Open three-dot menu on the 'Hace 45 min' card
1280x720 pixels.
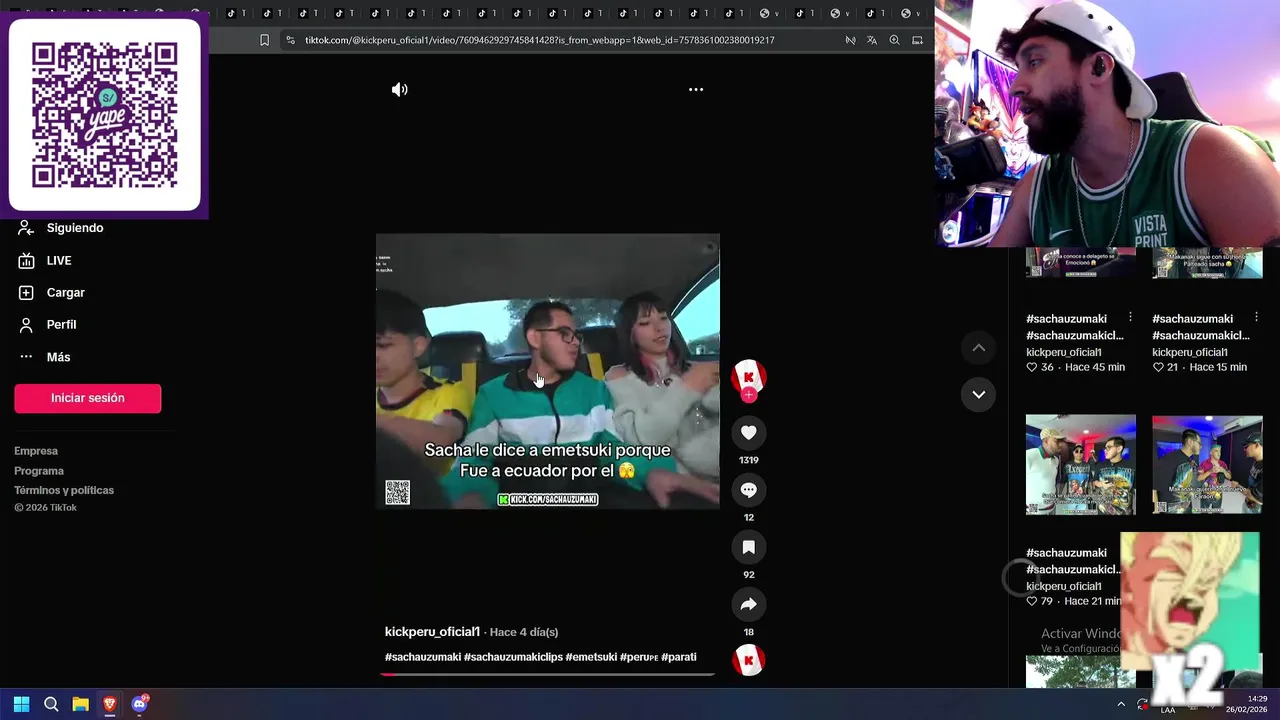(1130, 318)
